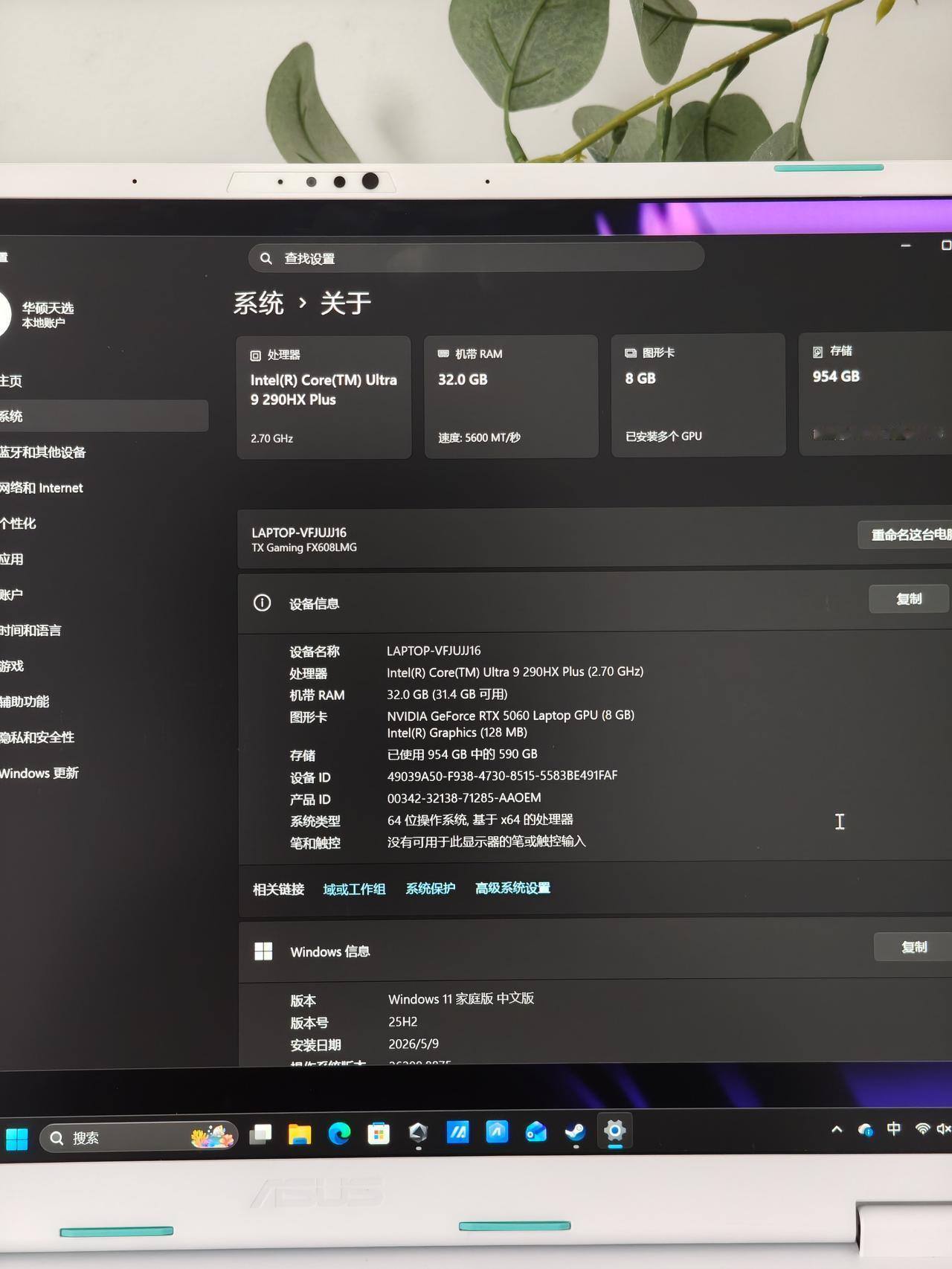Collapse the Windows 信息 section header
This screenshot has width=952, height=1269.
pyautogui.click(x=595, y=950)
